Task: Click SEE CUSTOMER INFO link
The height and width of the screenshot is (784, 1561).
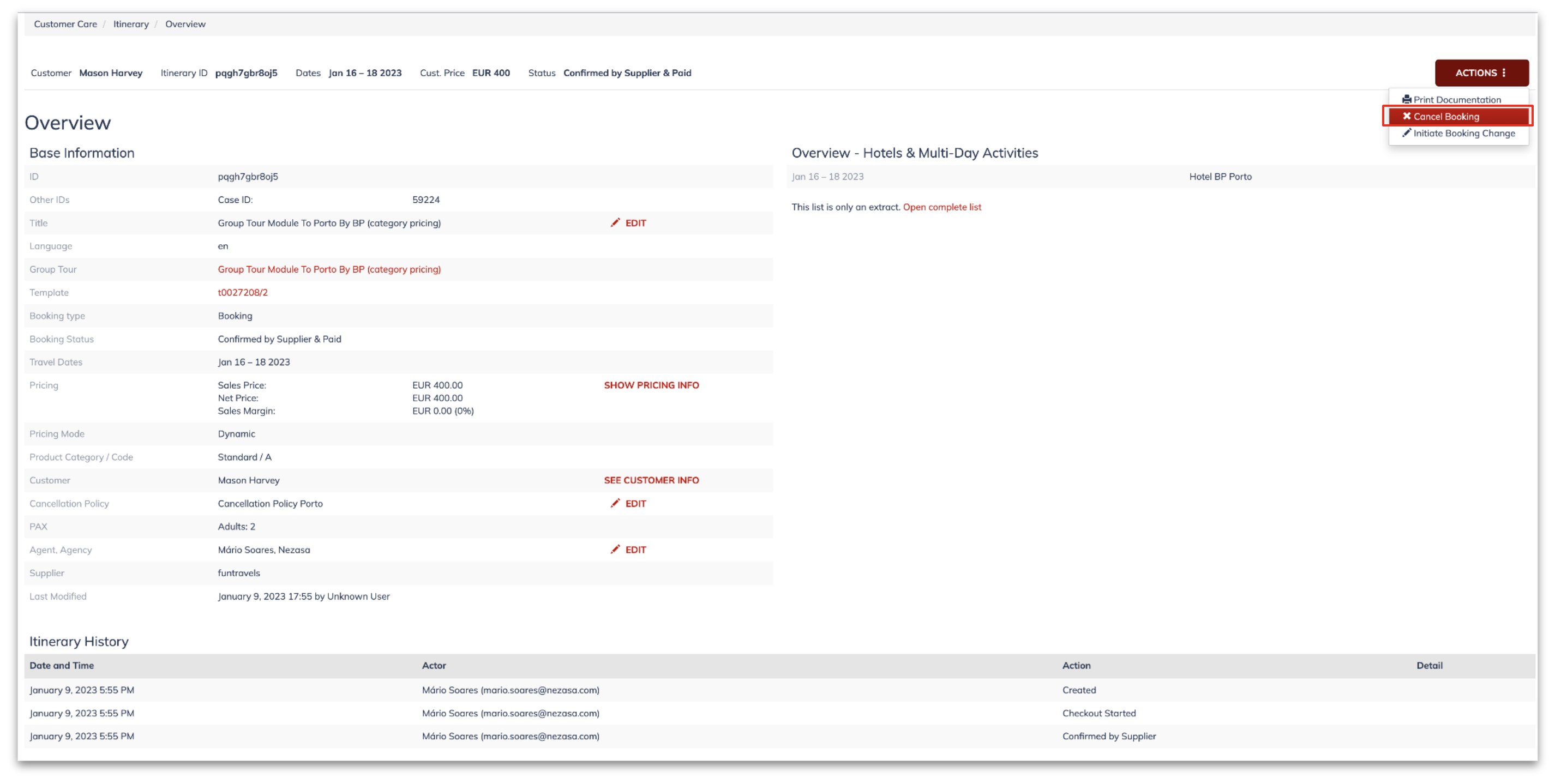Action: [x=651, y=480]
